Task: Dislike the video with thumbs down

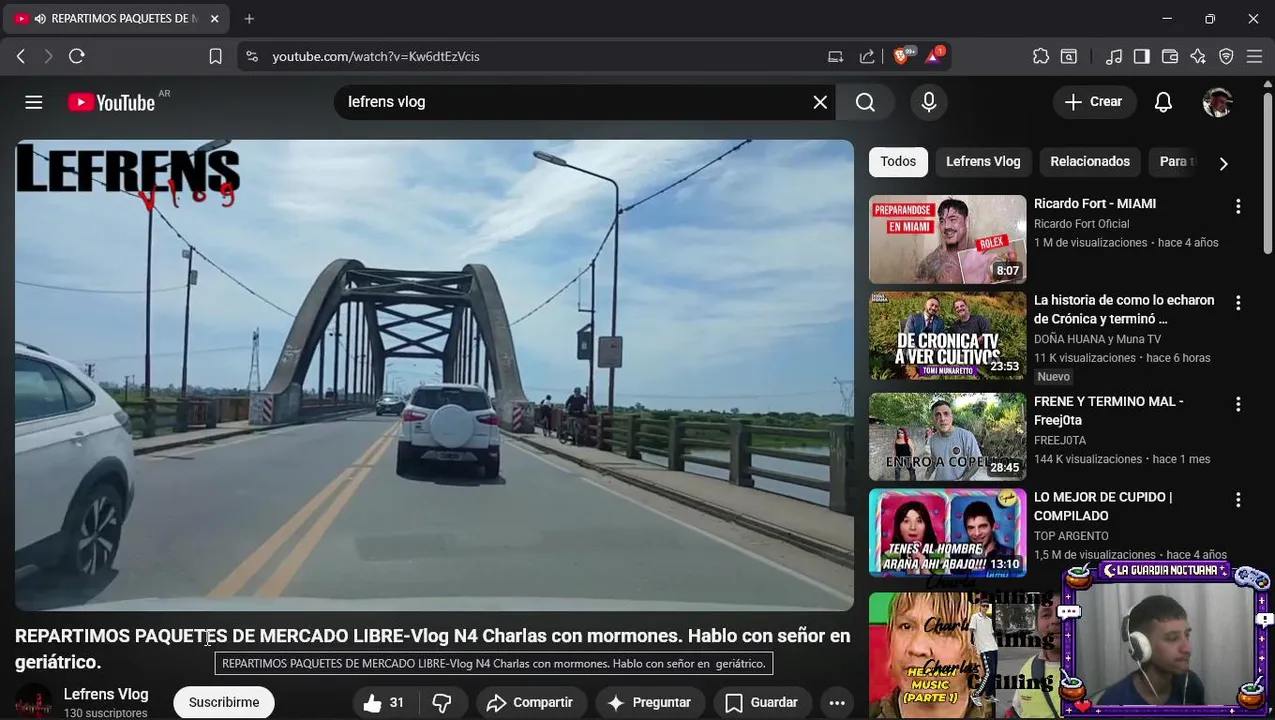Action: tap(442, 703)
